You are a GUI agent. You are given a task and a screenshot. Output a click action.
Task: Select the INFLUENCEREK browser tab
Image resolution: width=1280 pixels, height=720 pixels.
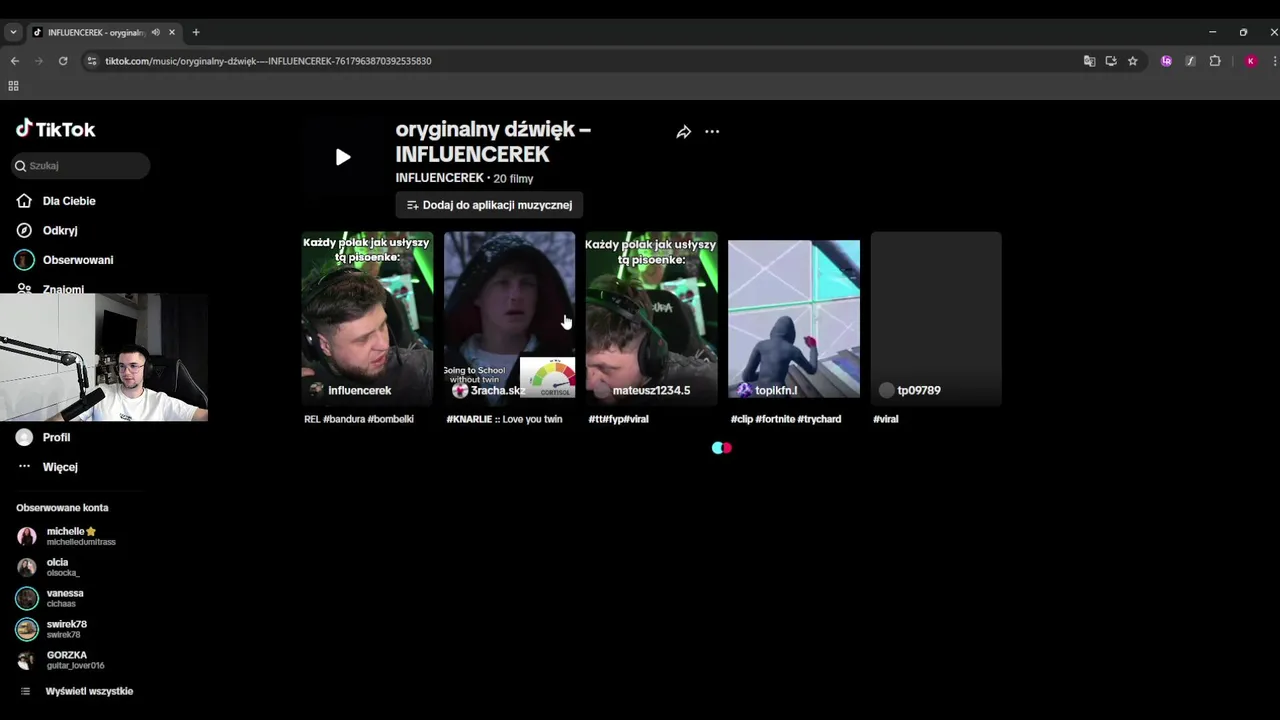coord(104,32)
